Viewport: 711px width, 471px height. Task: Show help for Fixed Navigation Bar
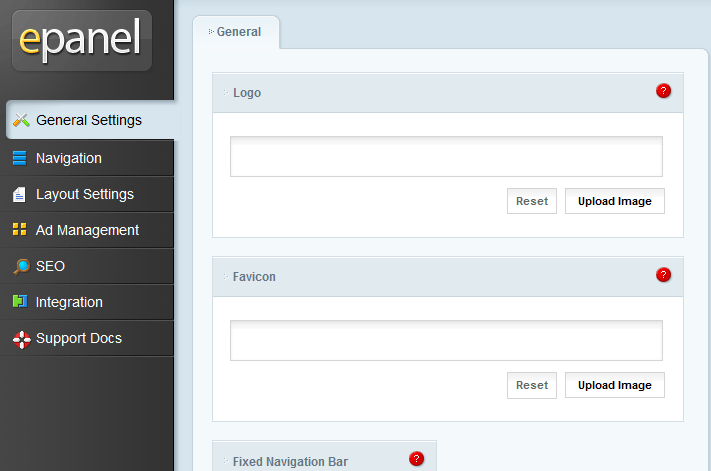(x=416, y=459)
